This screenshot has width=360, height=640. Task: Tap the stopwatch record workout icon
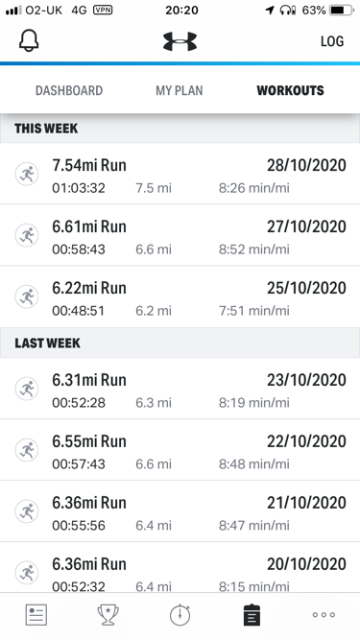180,615
